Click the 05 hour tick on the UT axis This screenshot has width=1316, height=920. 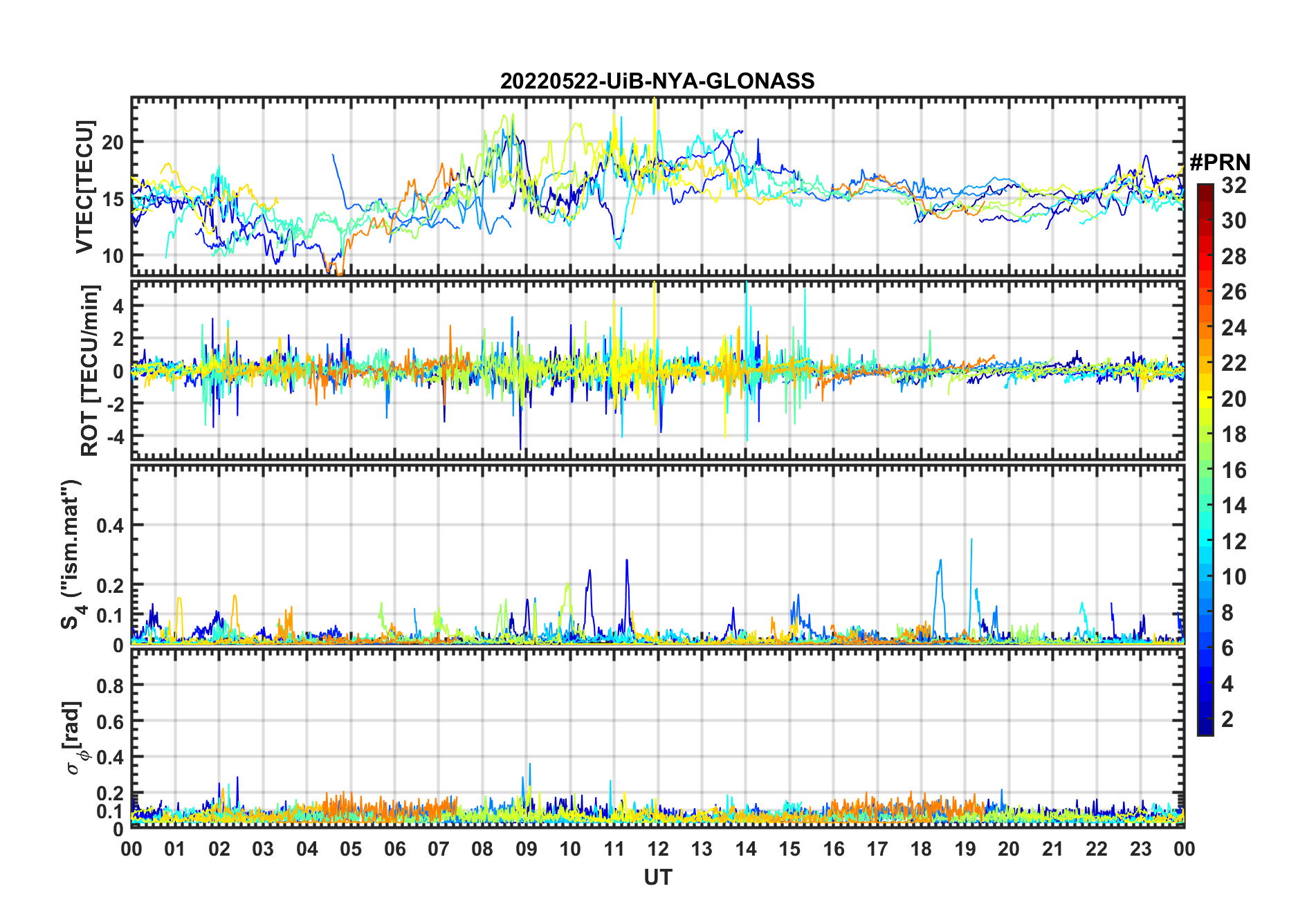click(351, 849)
